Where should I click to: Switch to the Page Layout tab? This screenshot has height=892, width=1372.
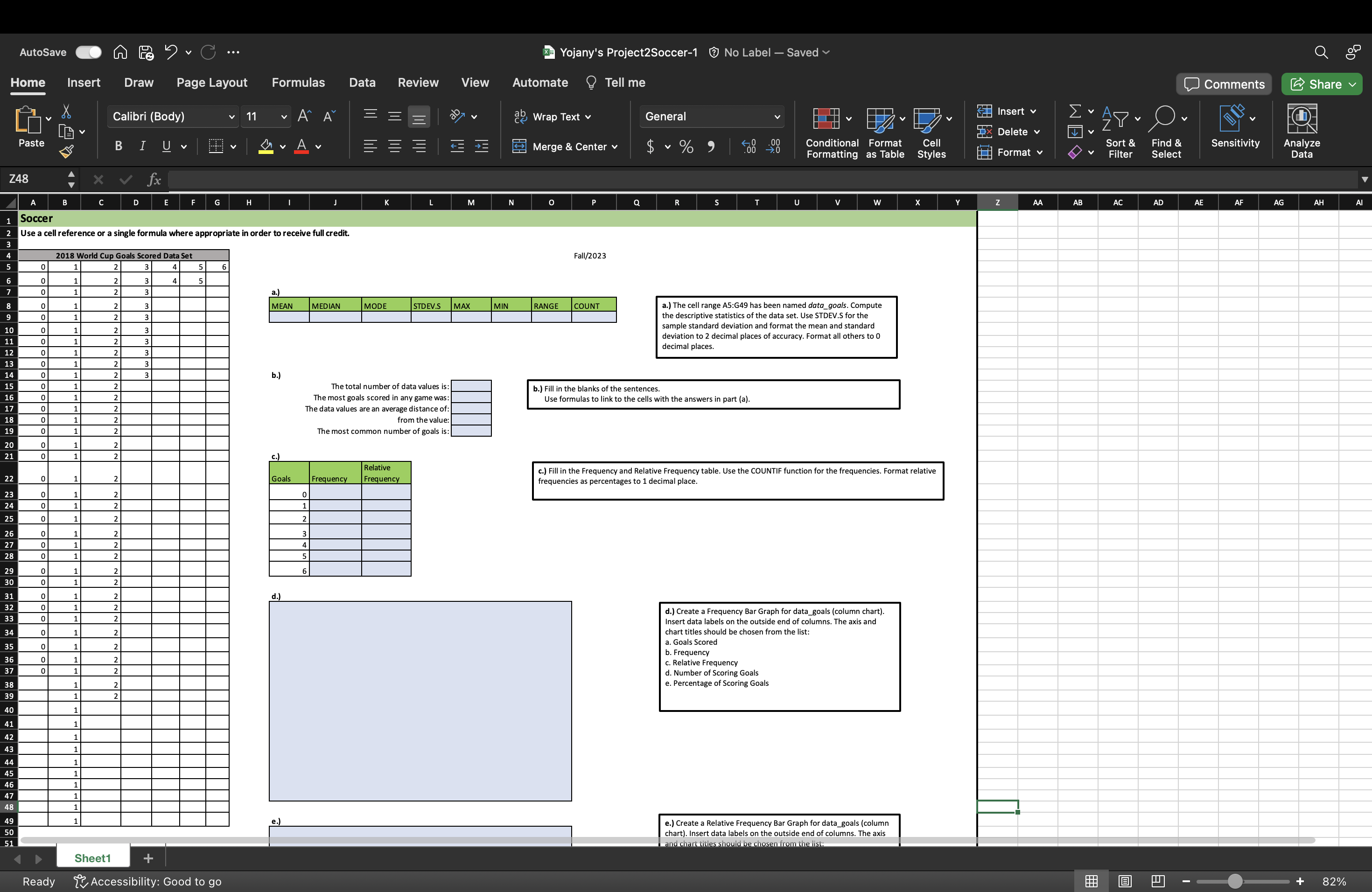coord(211,83)
